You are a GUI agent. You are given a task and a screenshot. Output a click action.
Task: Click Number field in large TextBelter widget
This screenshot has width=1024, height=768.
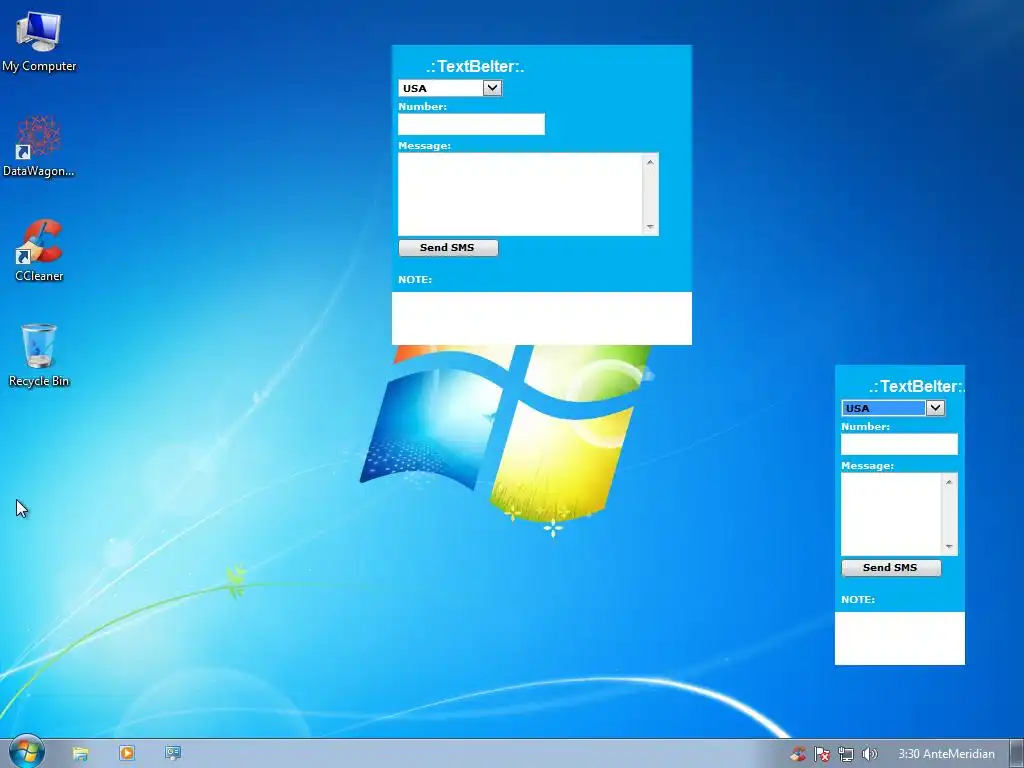(x=472, y=124)
